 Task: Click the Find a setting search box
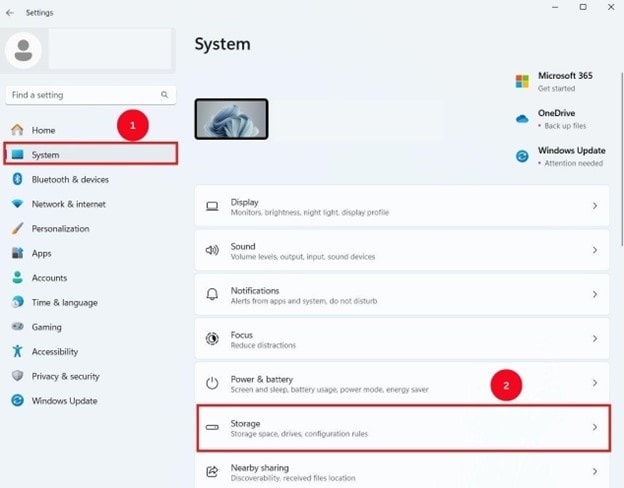tap(91, 95)
